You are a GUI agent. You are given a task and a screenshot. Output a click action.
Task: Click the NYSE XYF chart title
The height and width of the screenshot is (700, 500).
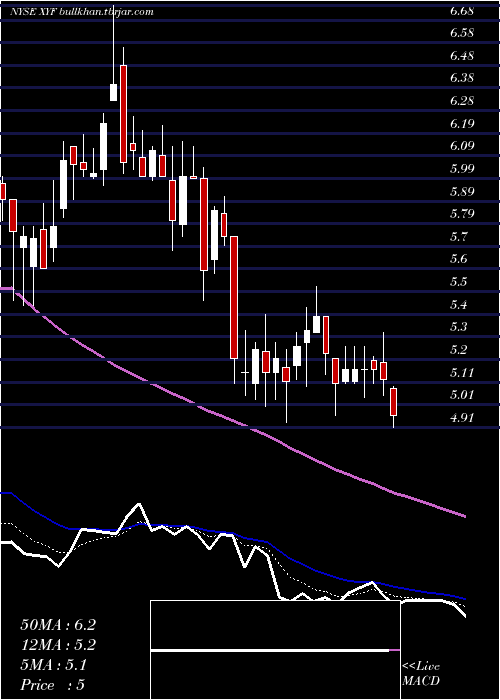point(83,12)
